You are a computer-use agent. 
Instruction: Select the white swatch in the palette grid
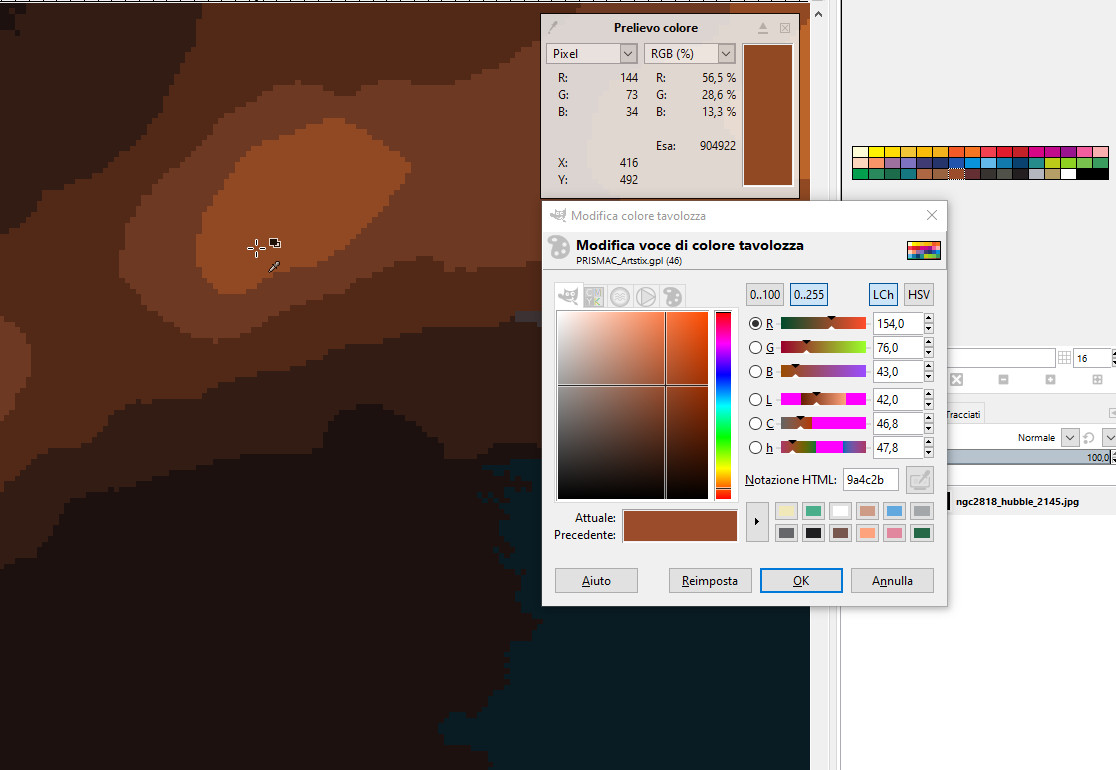1068,174
